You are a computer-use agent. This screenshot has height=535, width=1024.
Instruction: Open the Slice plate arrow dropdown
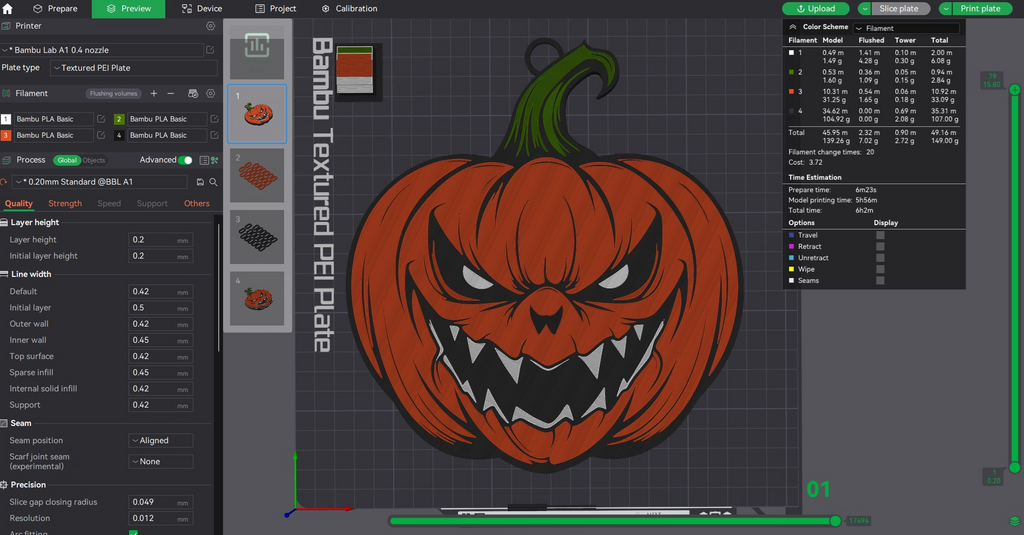click(x=864, y=8)
